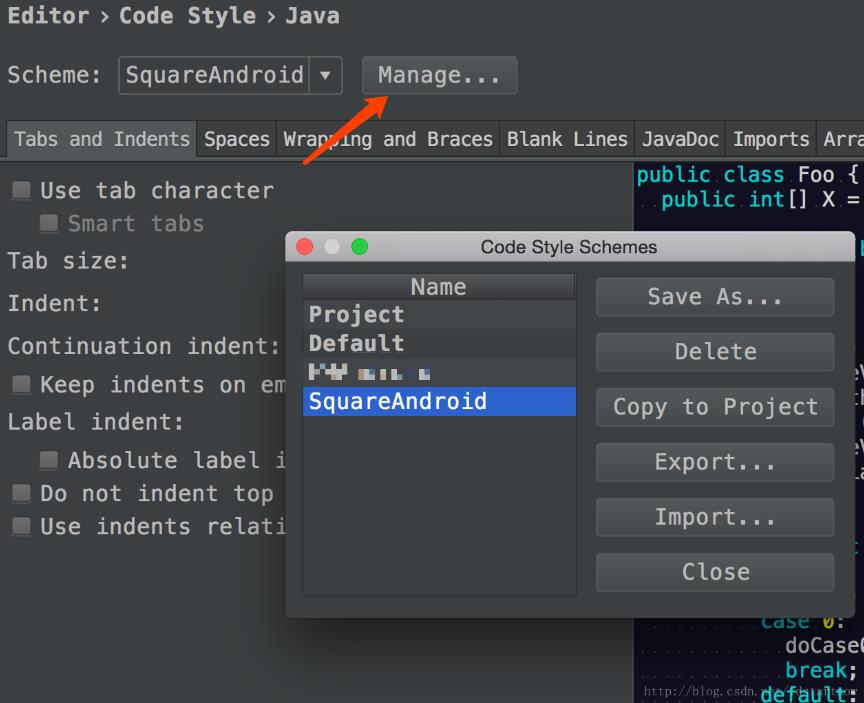Enable the Use tab character checkbox
The height and width of the screenshot is (703, 864).
[22, 190]
